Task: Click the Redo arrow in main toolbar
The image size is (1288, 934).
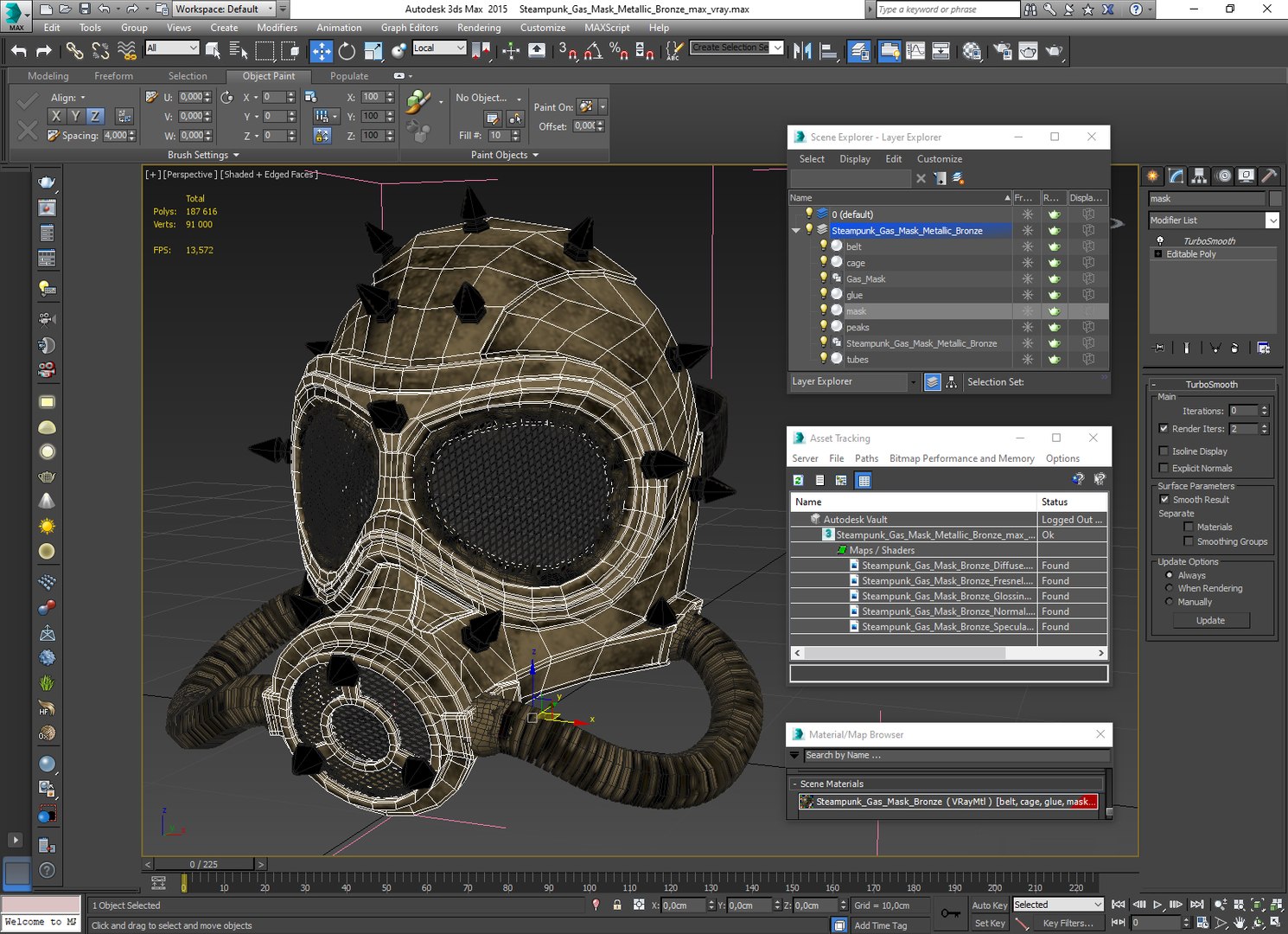Action: 44,51
